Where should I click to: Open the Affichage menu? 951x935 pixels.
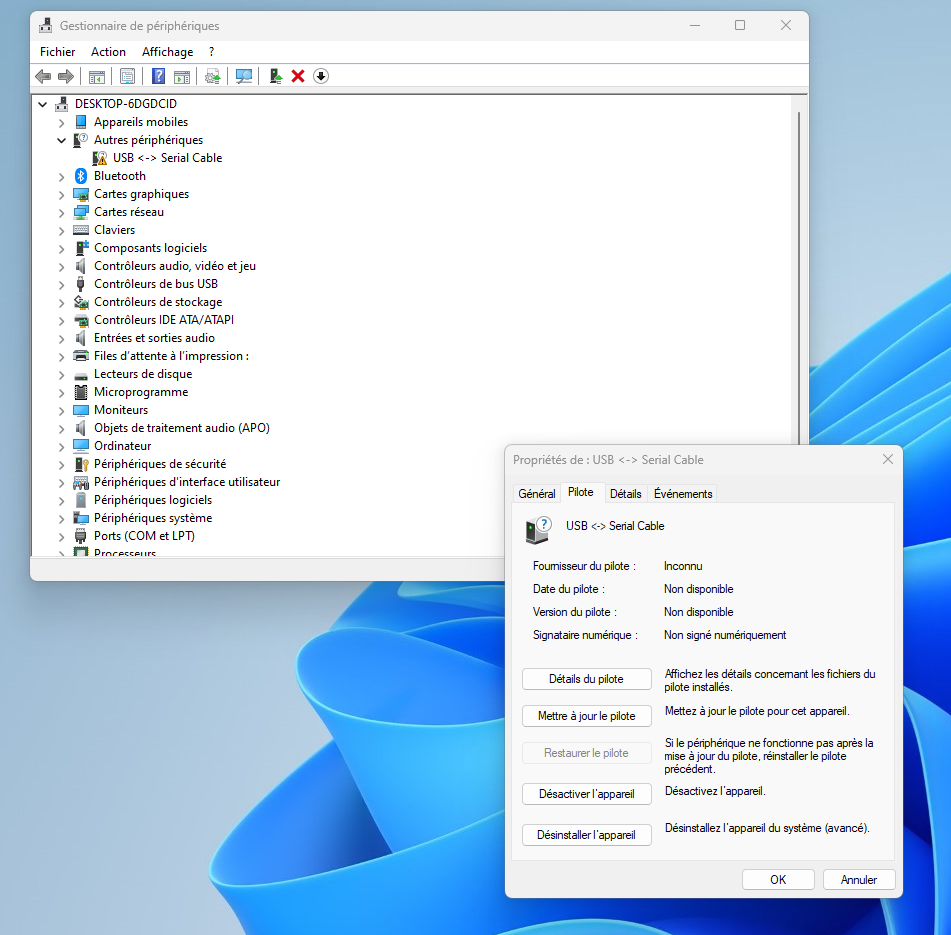(167, 52)
